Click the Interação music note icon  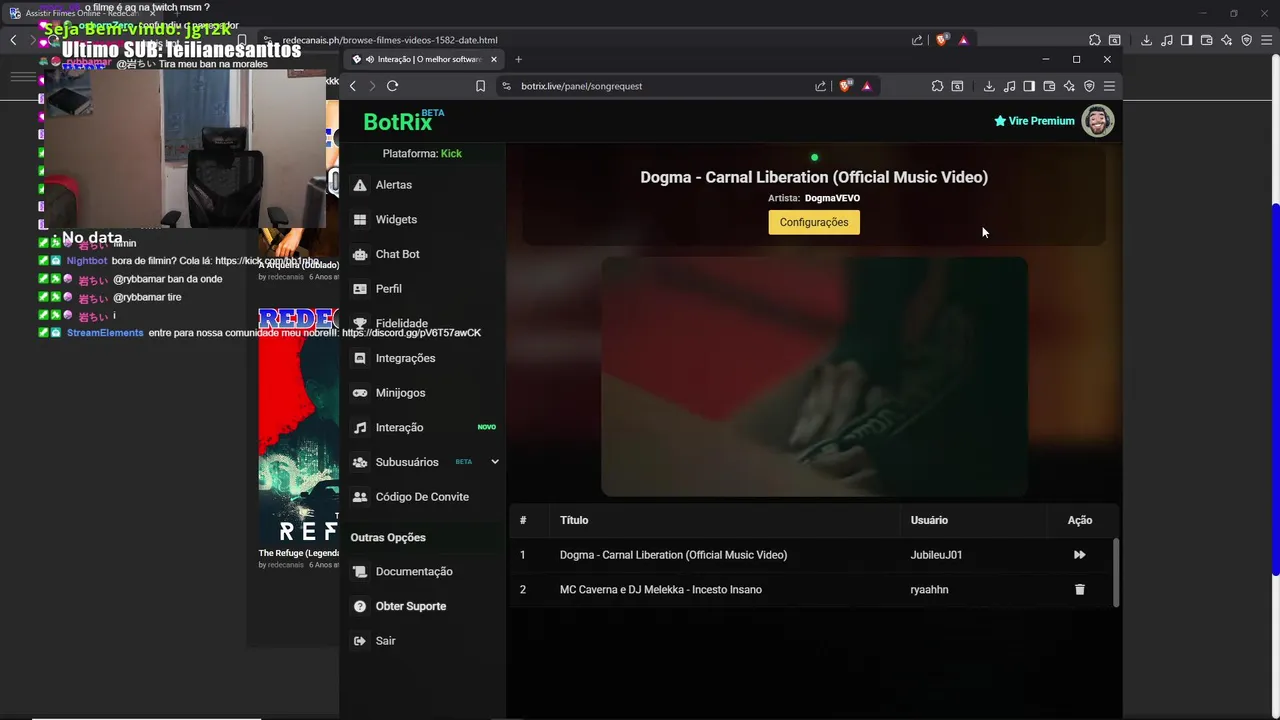pyautogui.click(x=360, y=427)
